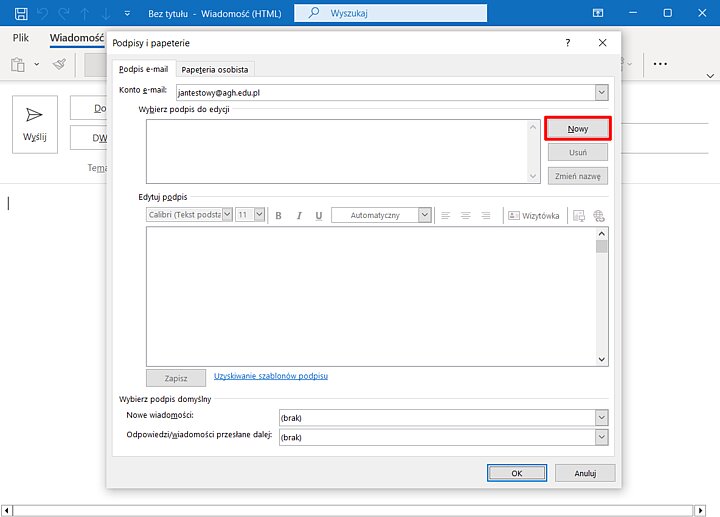
Task: Click the signature editor vertical scrollbar thumb
Action: (602, 247)
